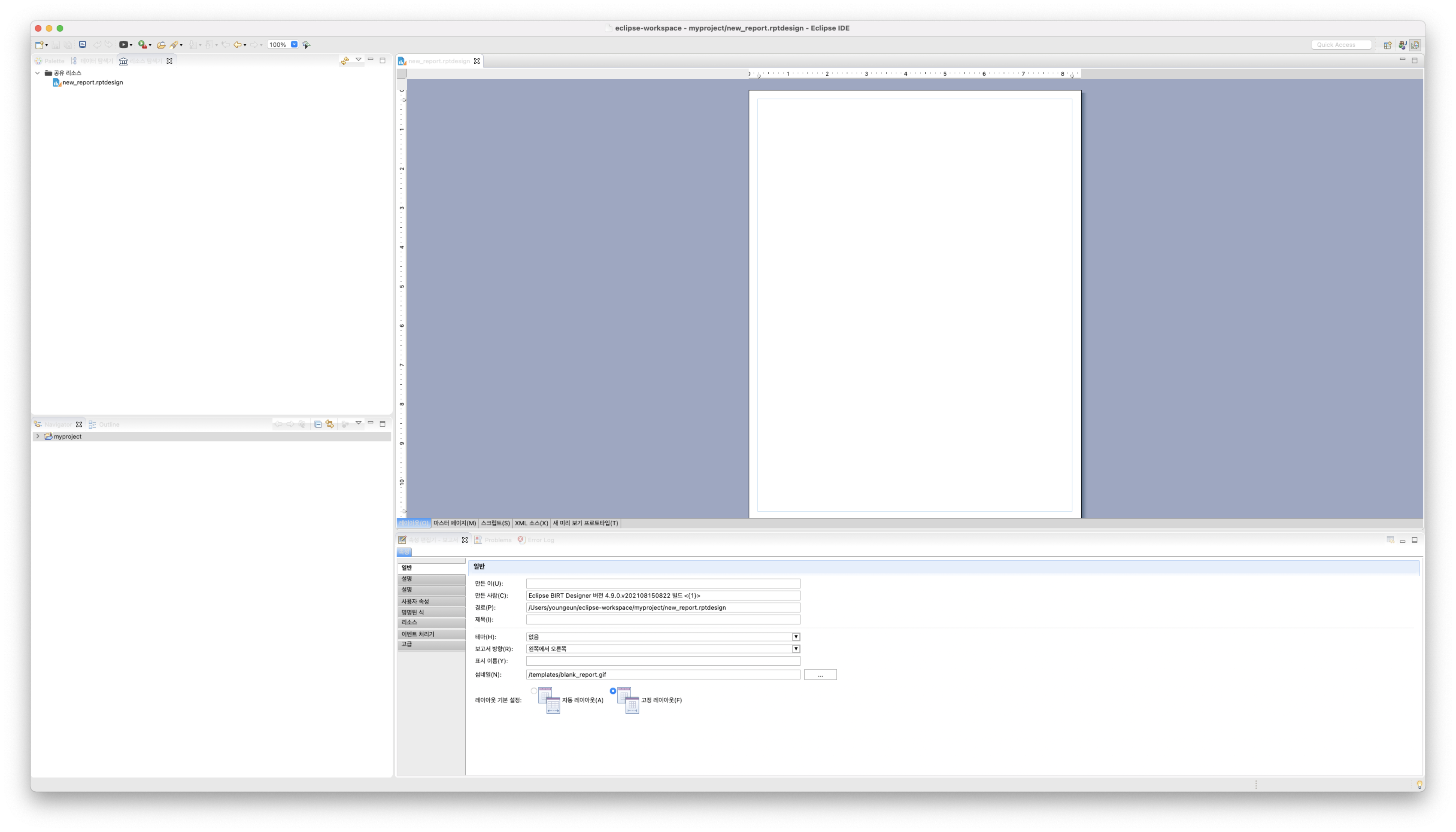This screenshot has width=1456, height=832.
Task: Click Collapse All in Navigator panel
Action: pos(318,424)
